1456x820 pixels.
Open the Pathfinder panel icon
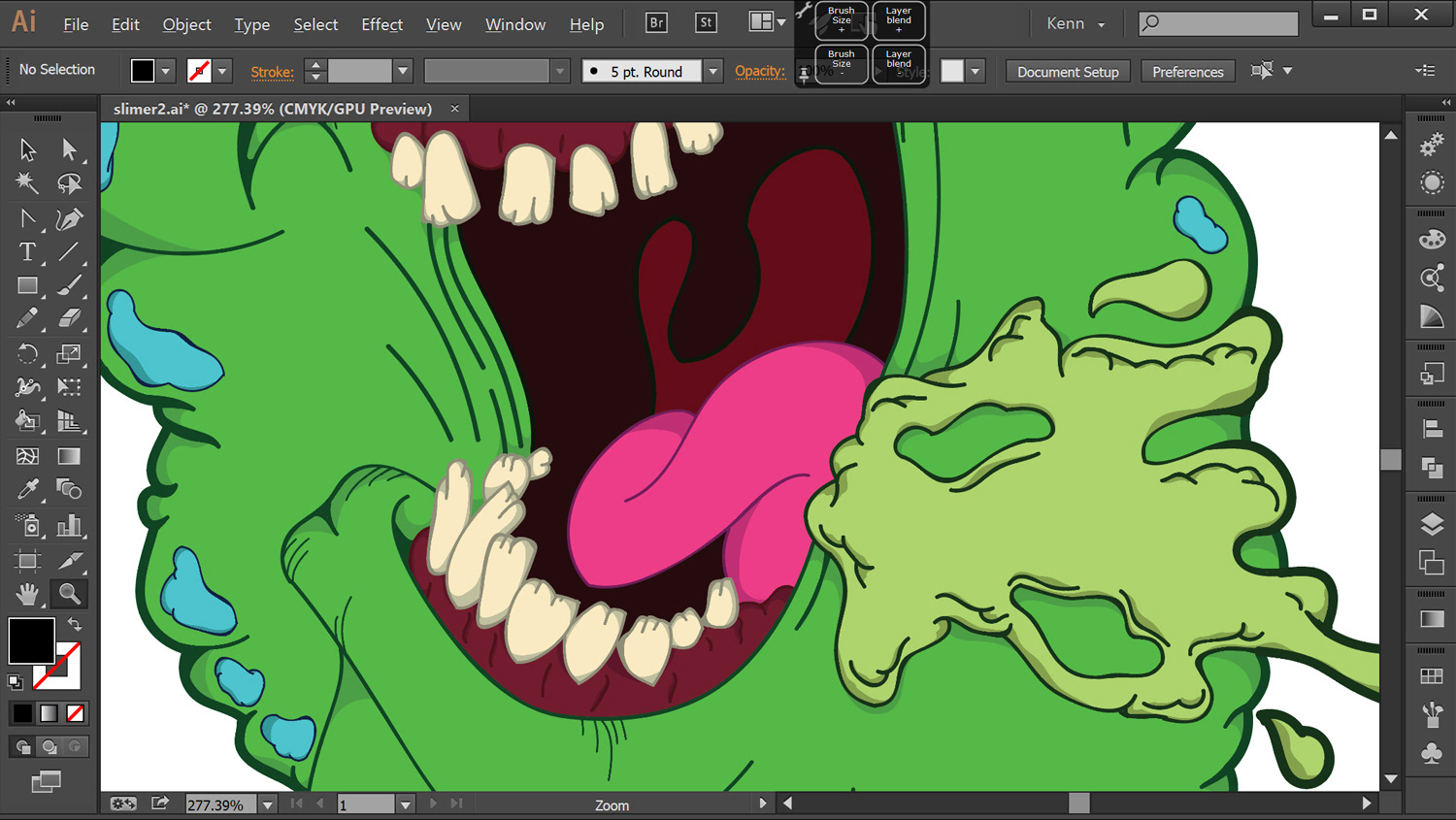click(1432, 468)
